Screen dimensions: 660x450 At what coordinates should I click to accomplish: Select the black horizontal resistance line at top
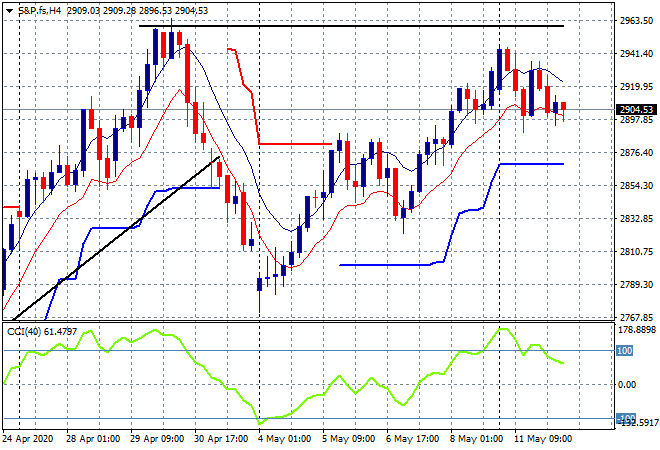(351, 26)
